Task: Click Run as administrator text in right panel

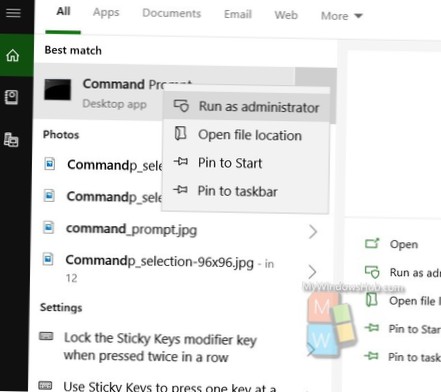Action: coord(415,272)
